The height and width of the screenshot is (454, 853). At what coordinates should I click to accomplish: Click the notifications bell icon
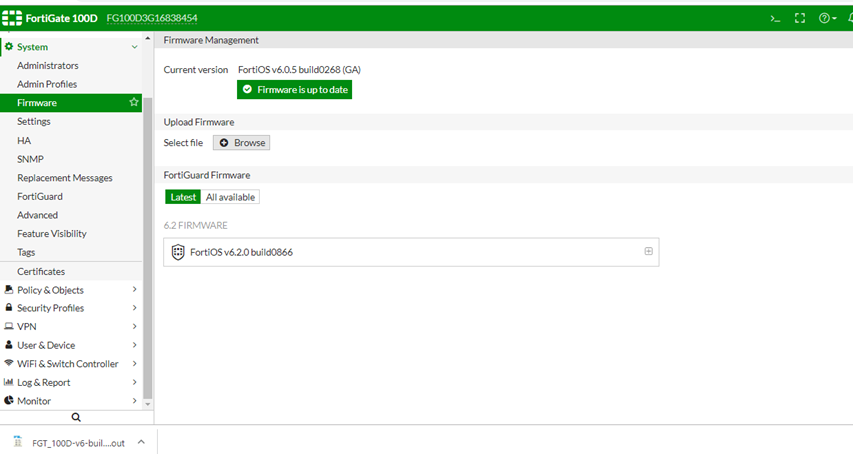click(x=849, y=18)
